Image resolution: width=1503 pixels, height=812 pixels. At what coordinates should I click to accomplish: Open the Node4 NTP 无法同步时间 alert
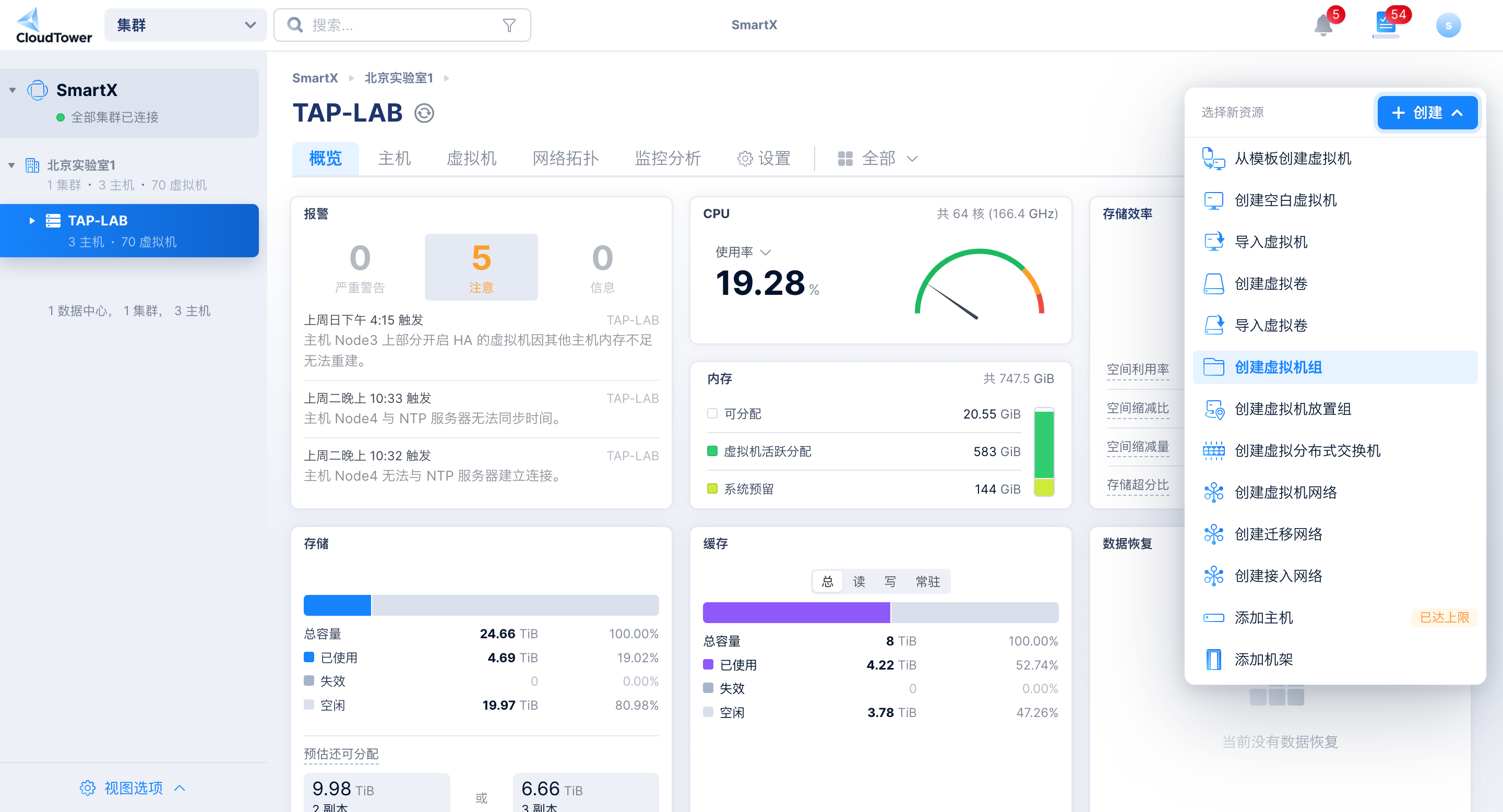[x=481, y=408]
